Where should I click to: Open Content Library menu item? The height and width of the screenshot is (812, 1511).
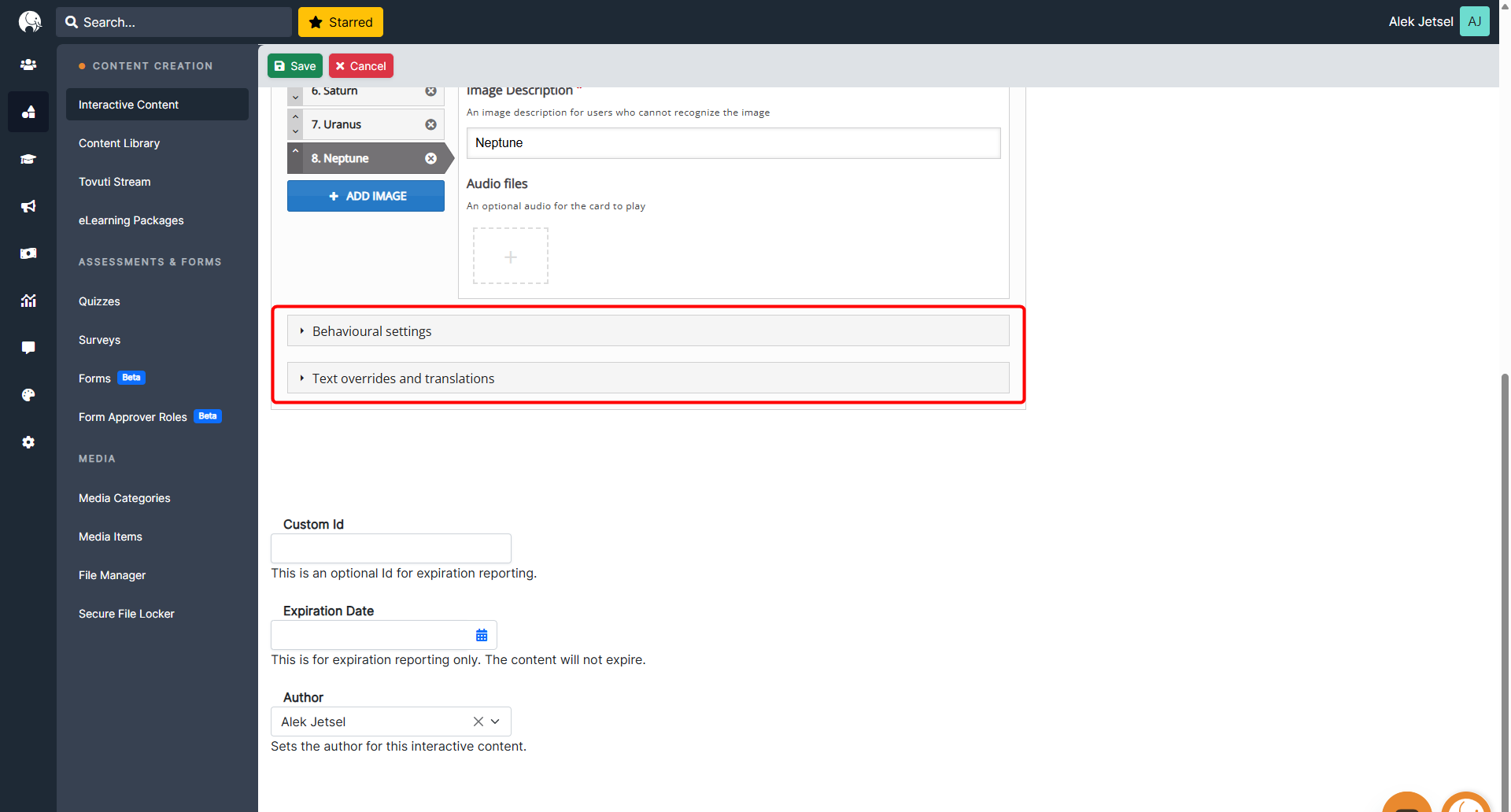coord(119,143)
